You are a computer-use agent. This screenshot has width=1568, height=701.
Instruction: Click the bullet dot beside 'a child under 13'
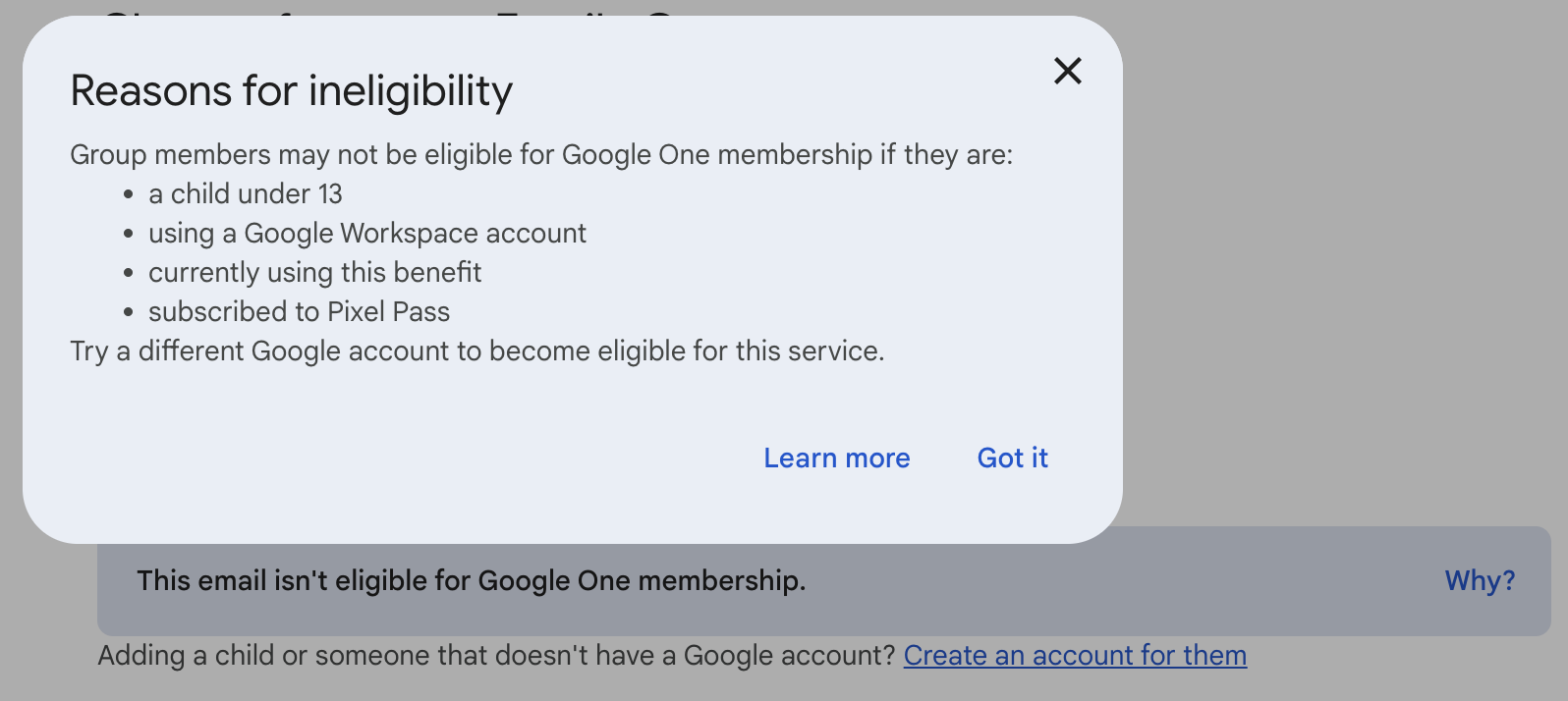point(128,195)
